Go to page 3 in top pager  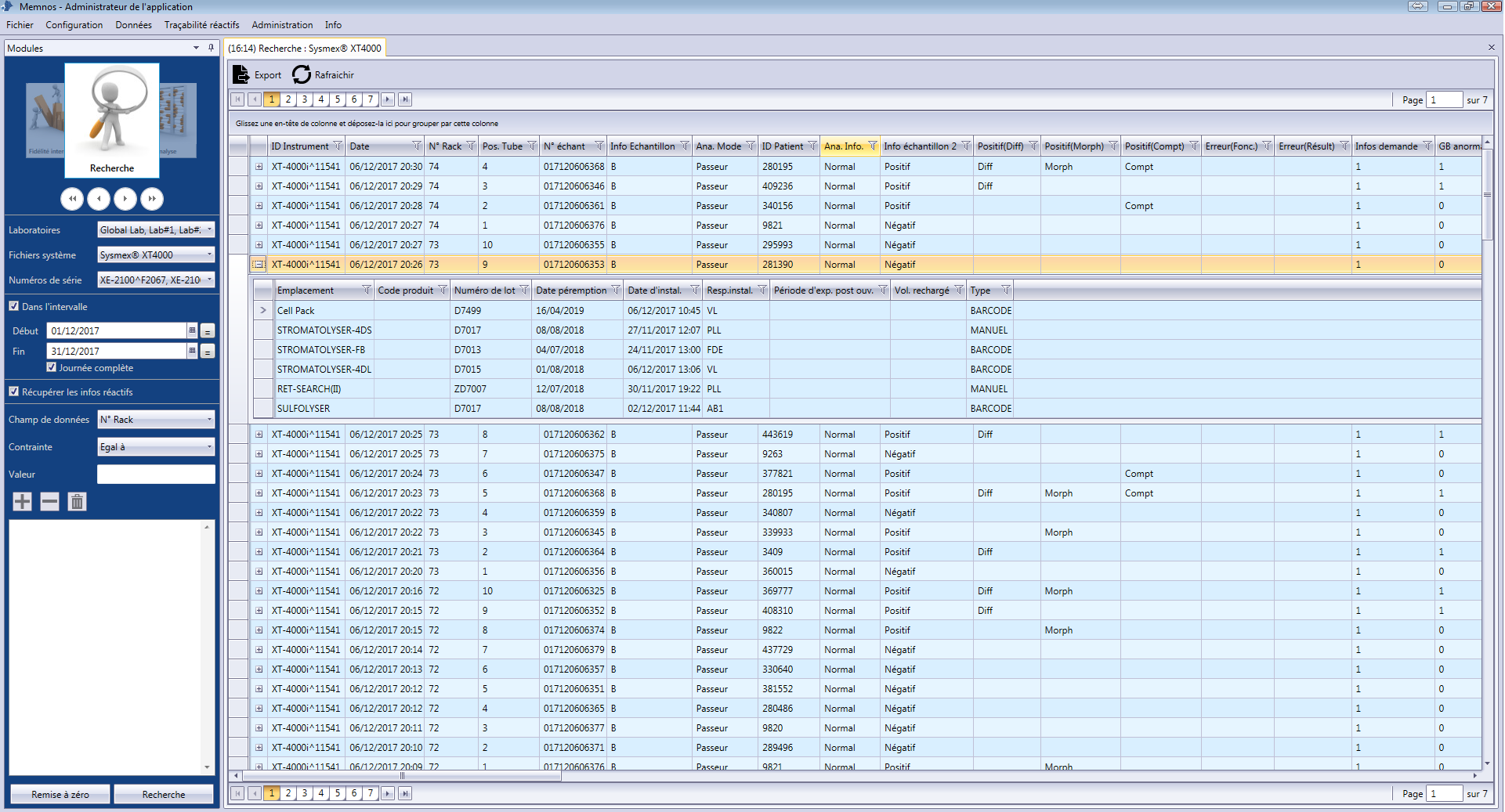click(x=305, y=99)
